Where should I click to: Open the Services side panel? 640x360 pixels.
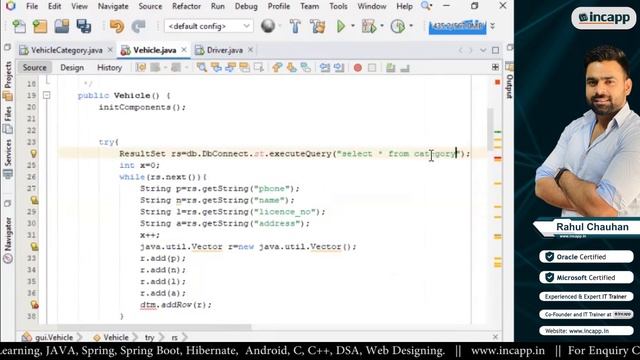tap(7, 158)
